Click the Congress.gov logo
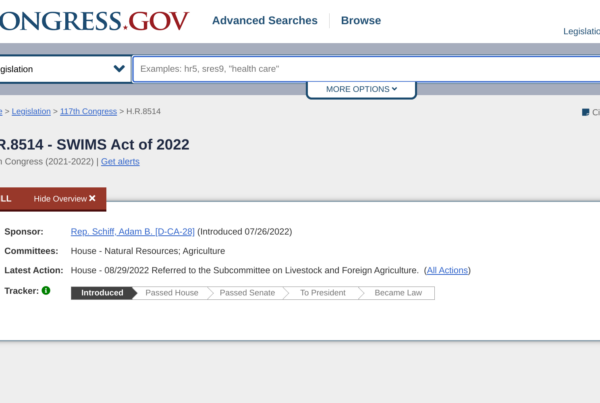 (94, 21)
